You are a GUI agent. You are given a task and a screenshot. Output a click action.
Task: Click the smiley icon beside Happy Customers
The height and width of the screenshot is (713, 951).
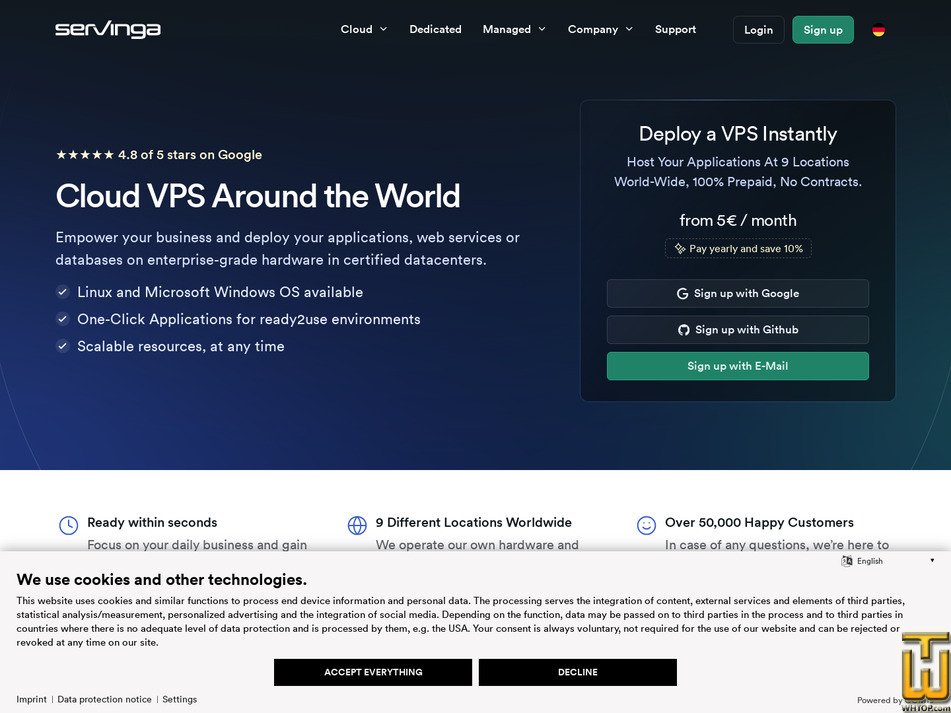tap(647, 524)
